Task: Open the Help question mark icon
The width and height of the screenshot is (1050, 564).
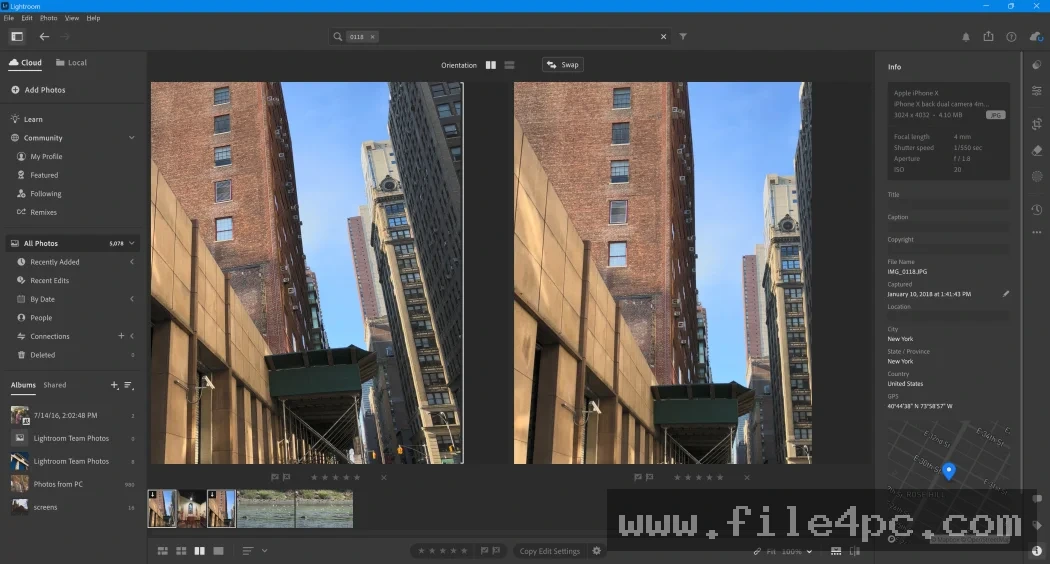Action: pyautogui.click(x=1011, y=37)
